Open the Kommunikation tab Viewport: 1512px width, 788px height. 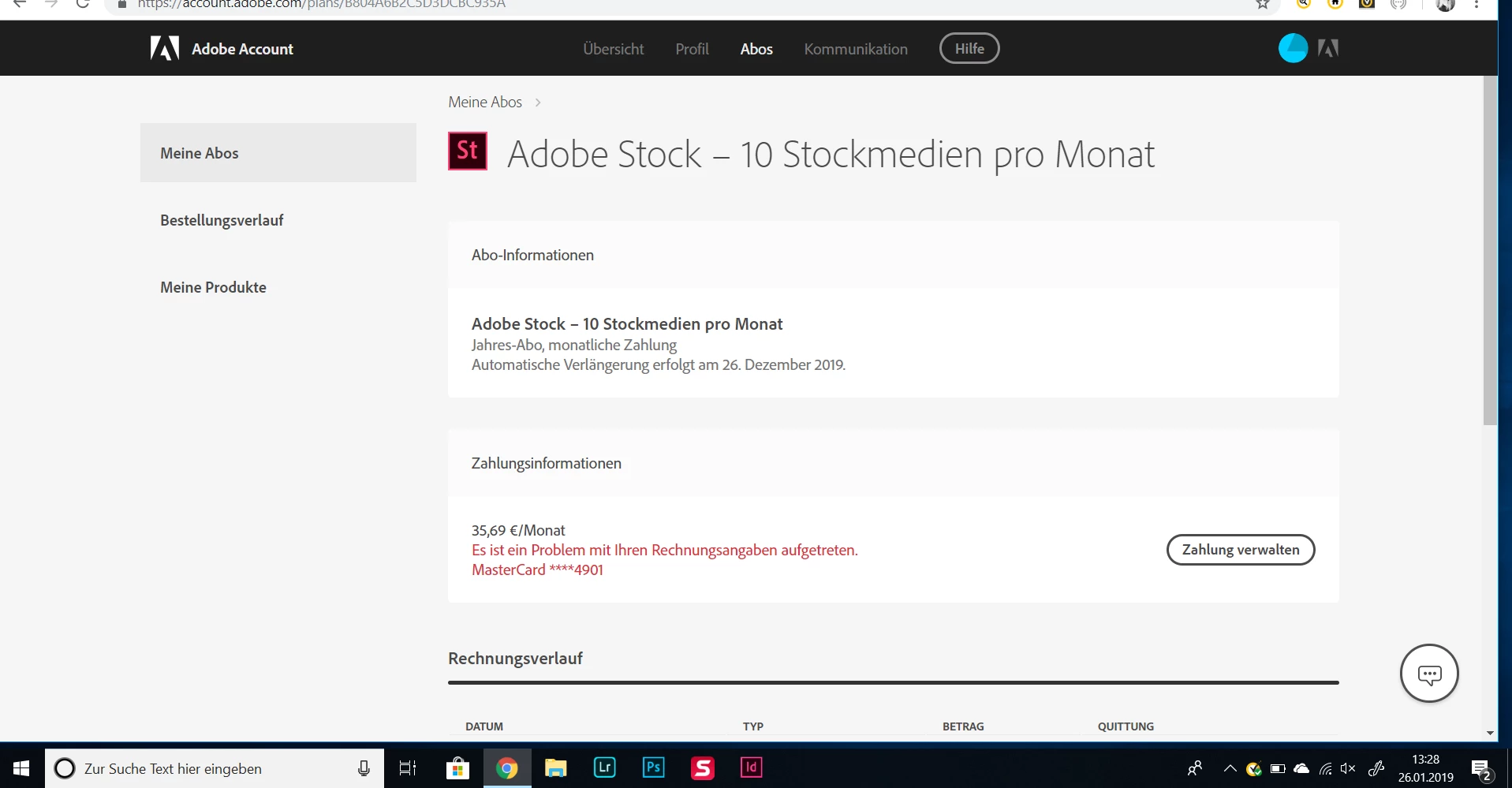pos(856,49)
